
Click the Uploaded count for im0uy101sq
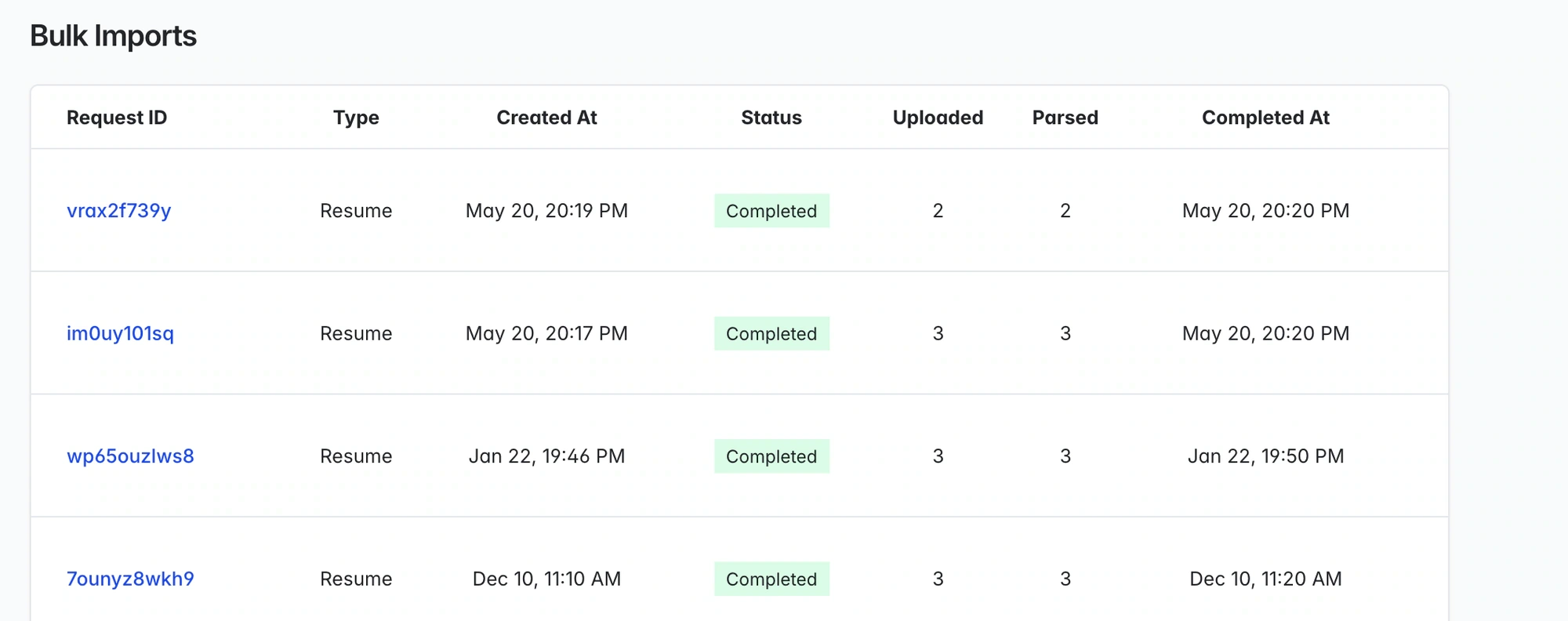tap(938, 333)
